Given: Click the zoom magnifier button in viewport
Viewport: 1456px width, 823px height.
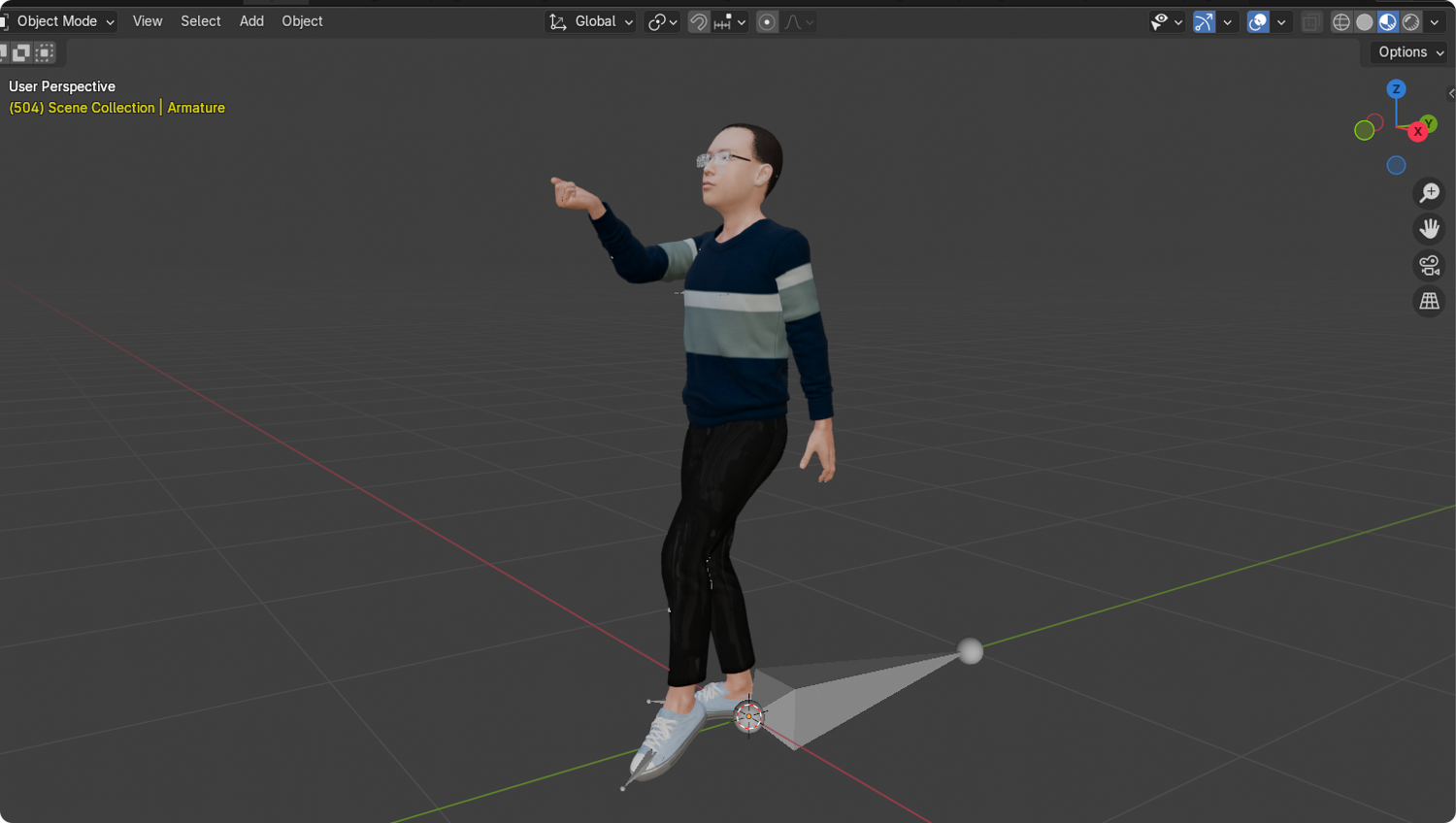Looking at the screenshot, I should point(1429,193).
